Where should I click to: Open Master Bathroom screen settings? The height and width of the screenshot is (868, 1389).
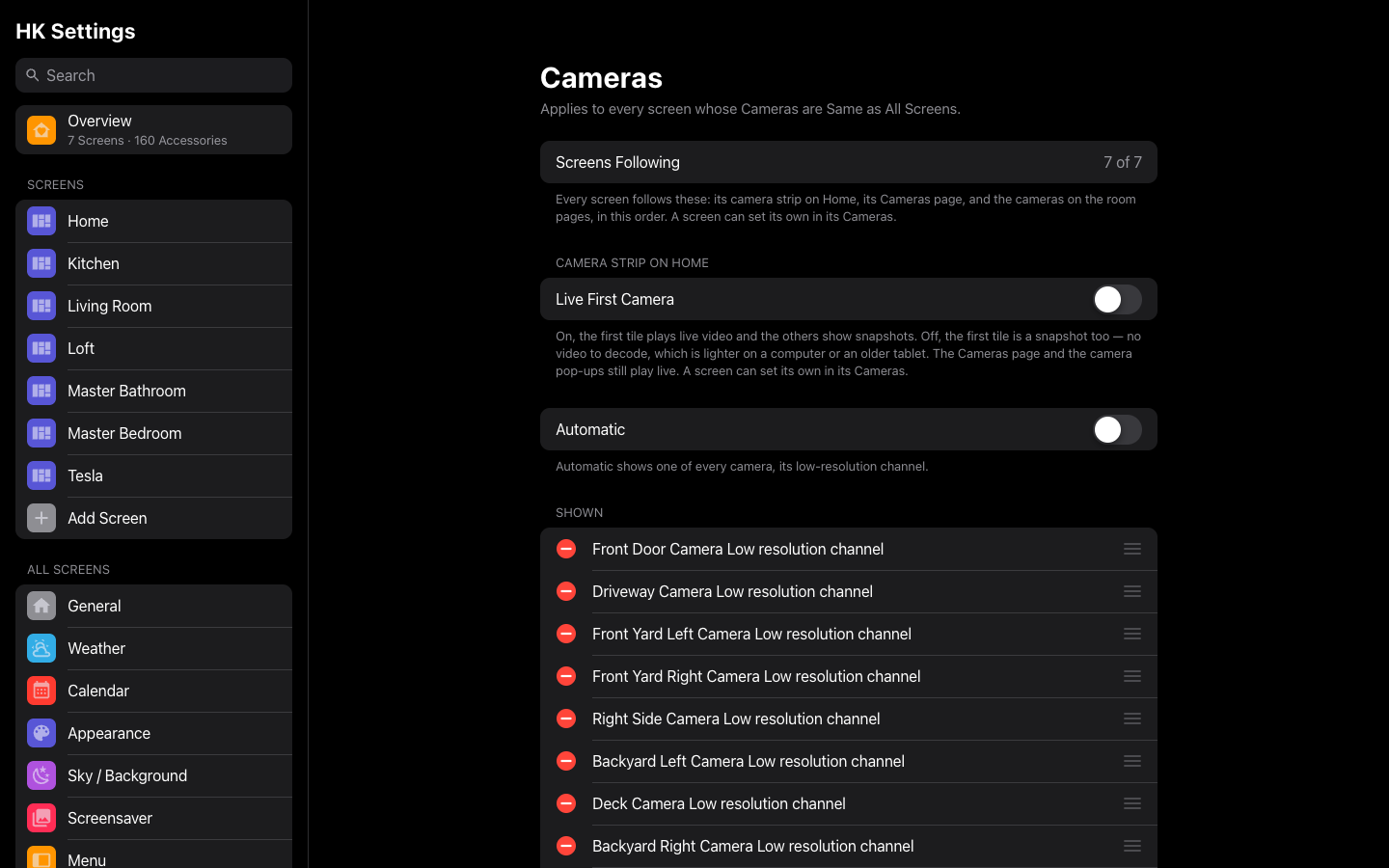click(x=153, y=391)
